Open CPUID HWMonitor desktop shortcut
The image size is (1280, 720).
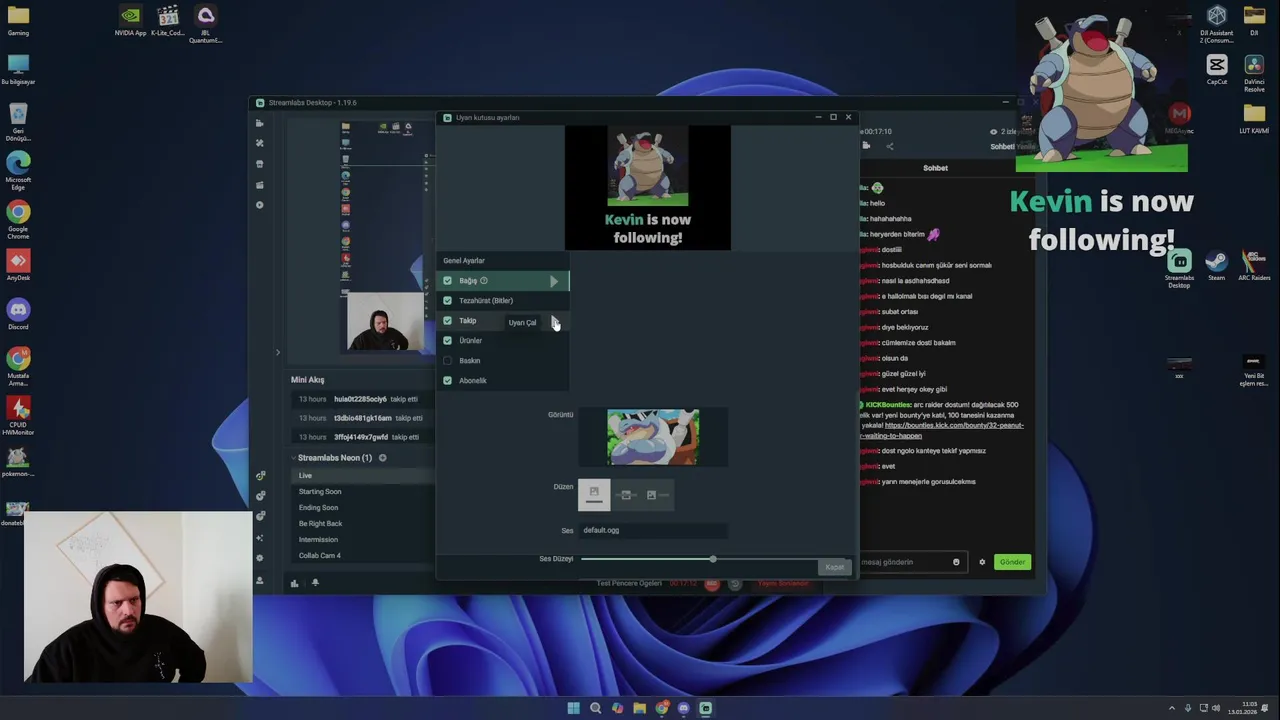coord(18,415)
